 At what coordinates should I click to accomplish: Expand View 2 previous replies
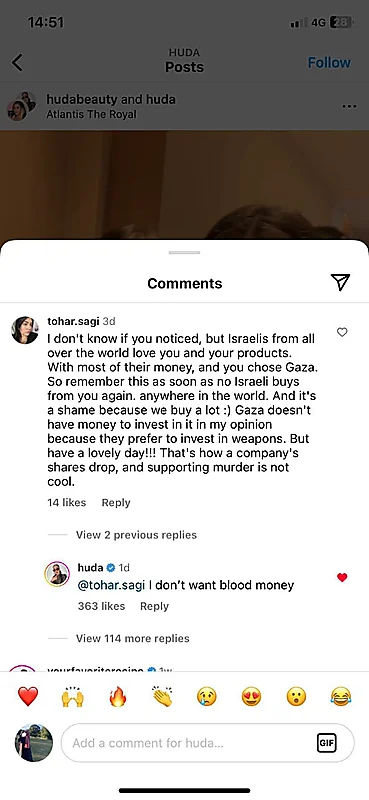(x=136, y=535)
